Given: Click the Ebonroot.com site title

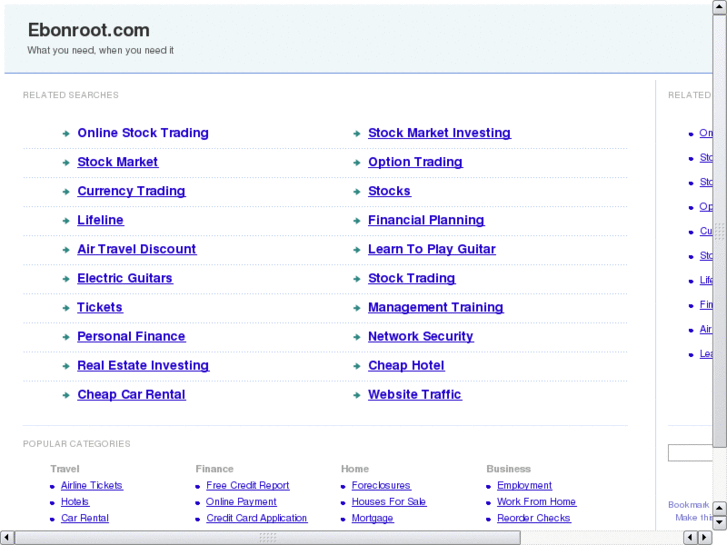Looking at the screenshot, I should pos(89,30).
